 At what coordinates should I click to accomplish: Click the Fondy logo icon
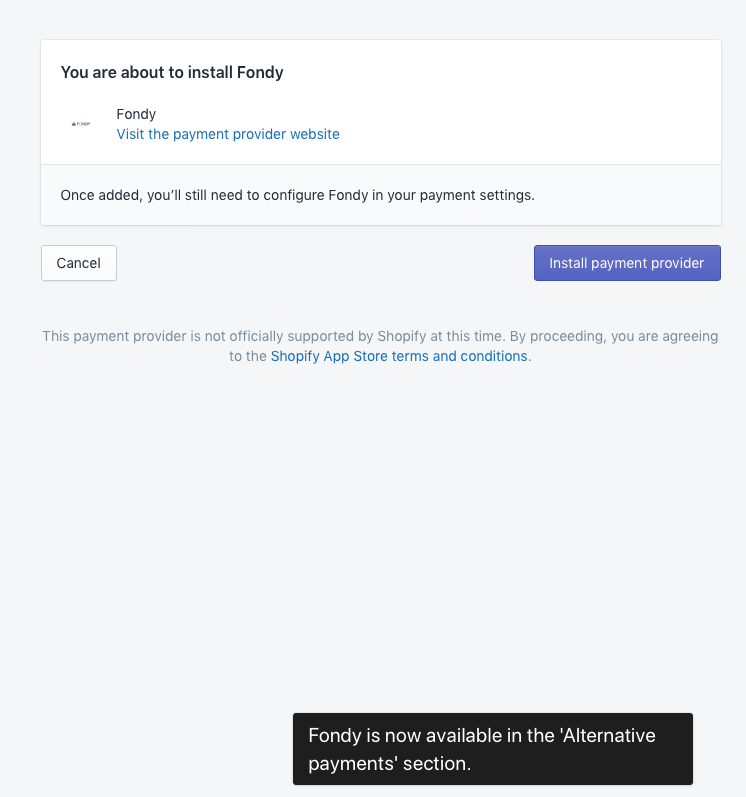pos(81,124)
